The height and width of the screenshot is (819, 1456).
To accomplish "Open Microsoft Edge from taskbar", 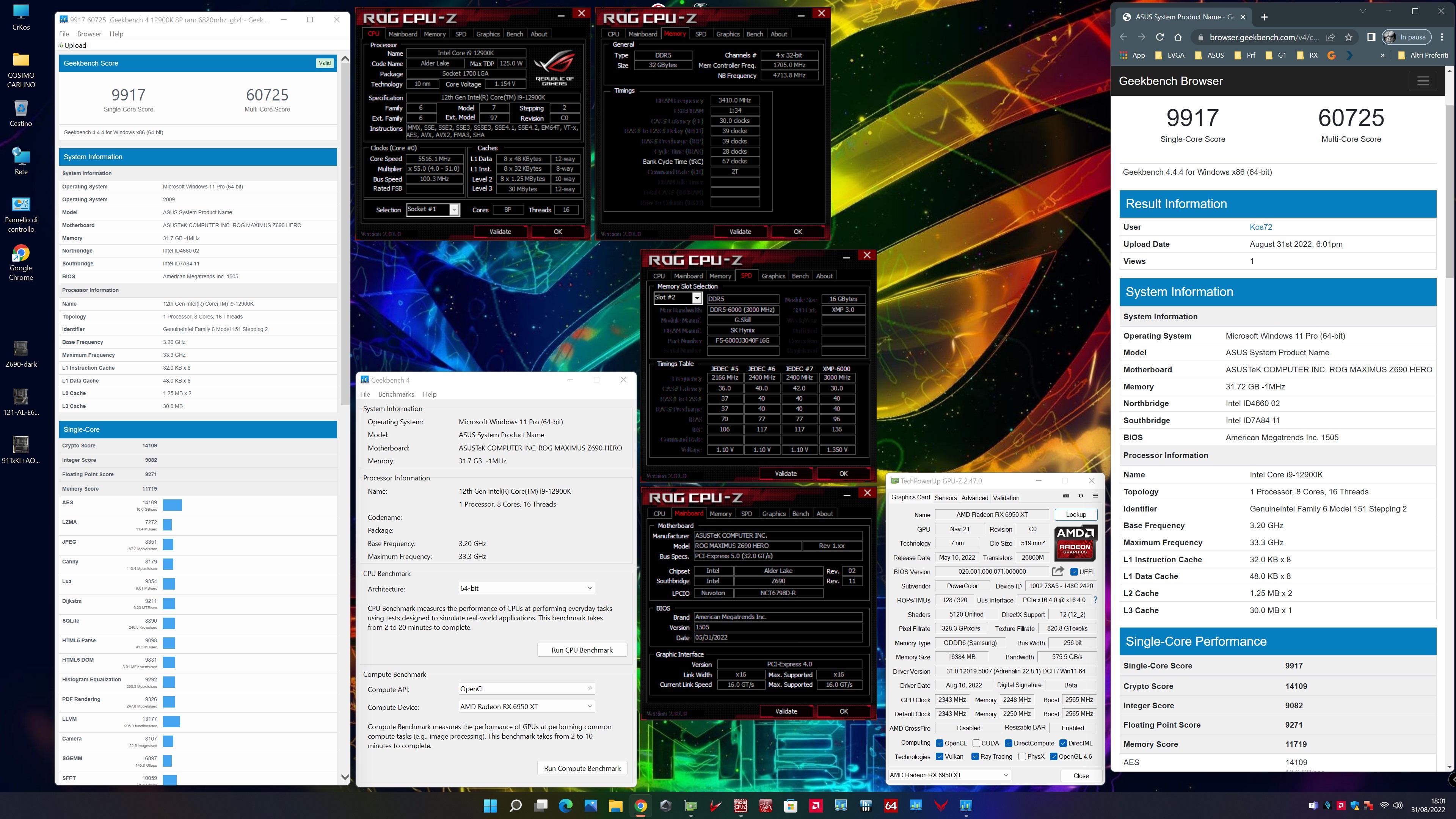I will (565, 805).
